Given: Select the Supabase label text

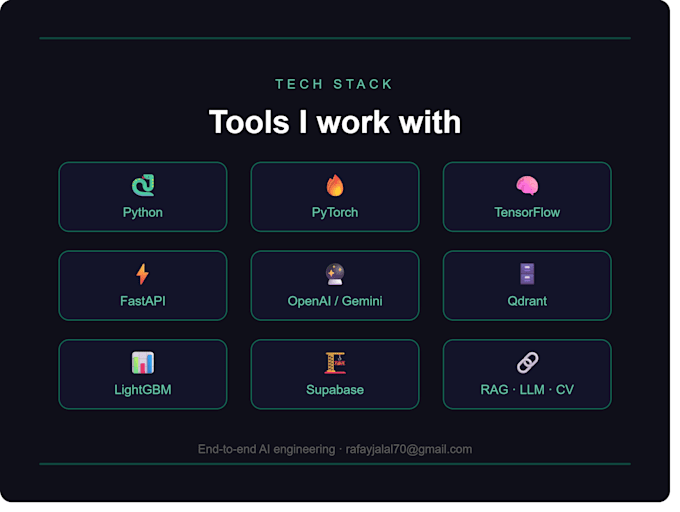Looking at the screenshot, I should click(335, 390).
